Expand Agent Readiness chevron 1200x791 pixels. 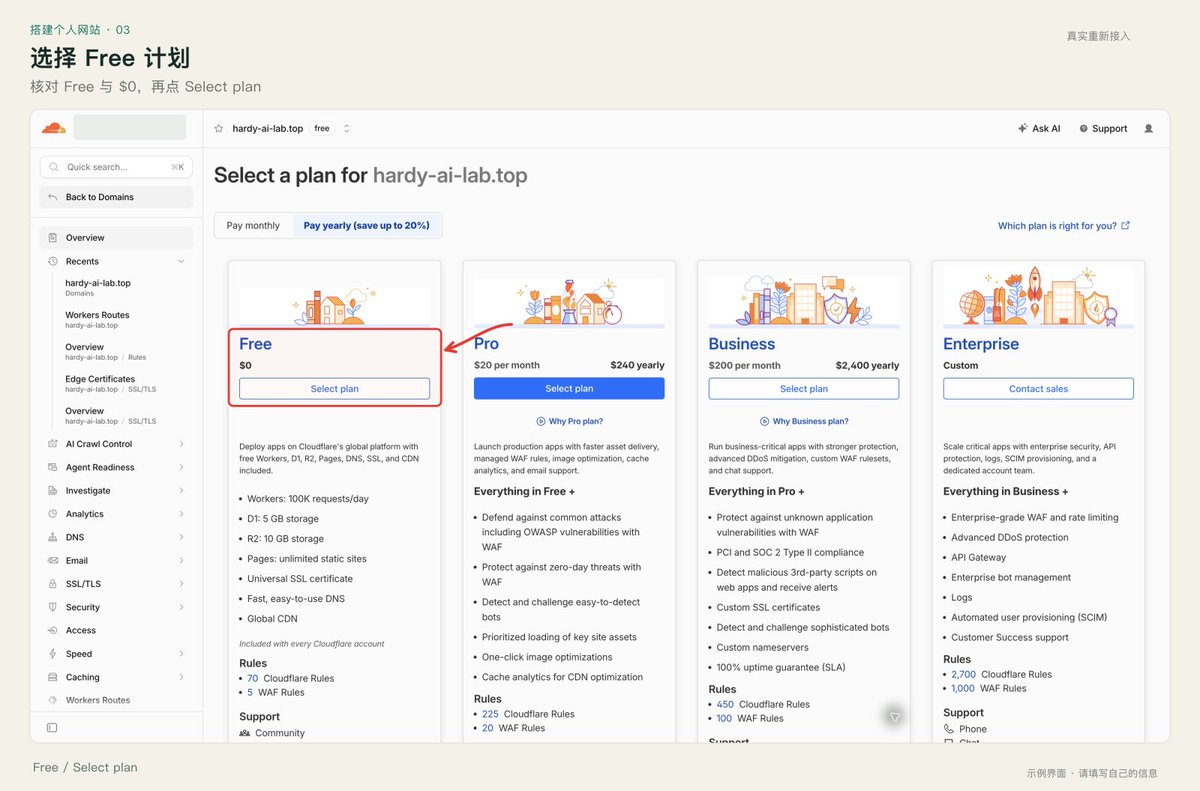(181, 468)
